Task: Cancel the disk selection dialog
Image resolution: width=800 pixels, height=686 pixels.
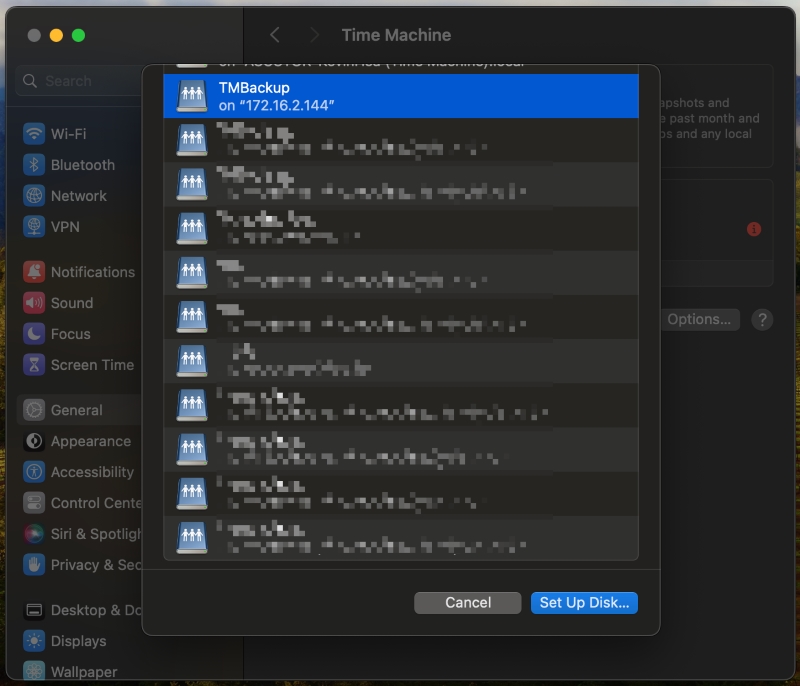Action: (x=468, y=602)
